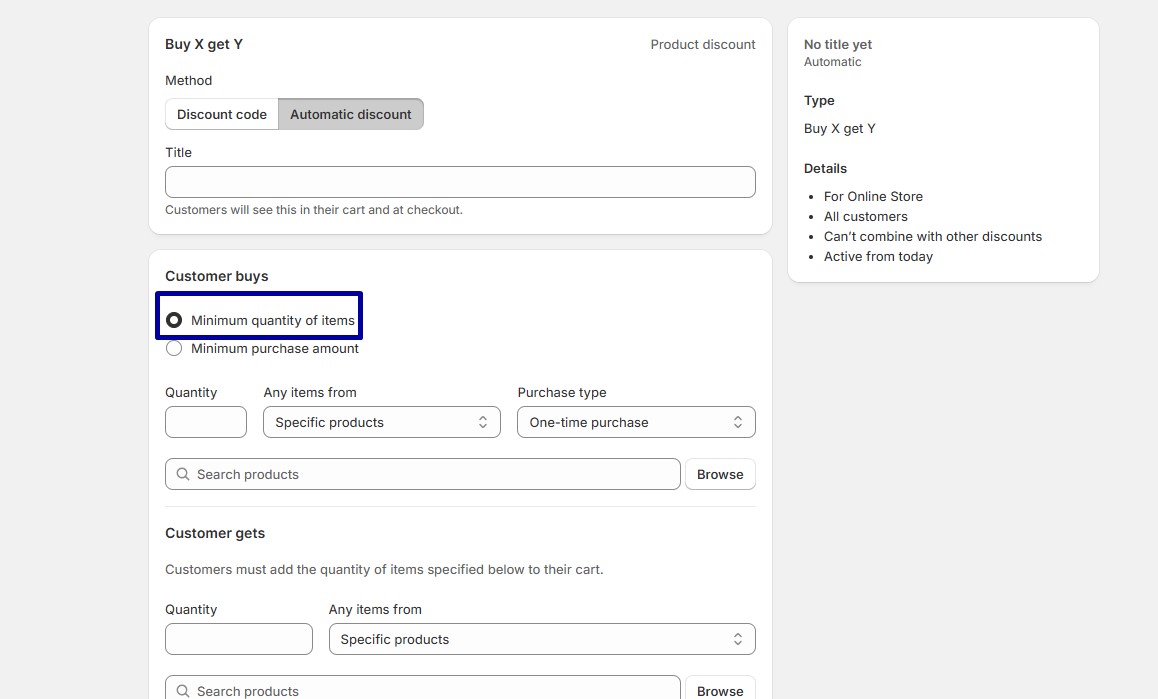1158x699 pixels.
Task: Click Customer gets Search products field
Action: click(422, 689)
